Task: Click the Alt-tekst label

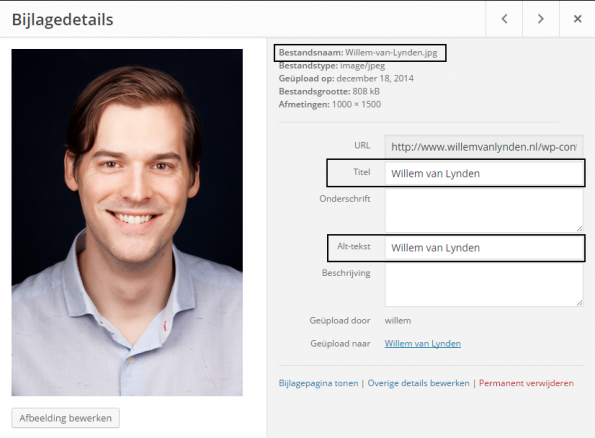Action: tap(354, 246)
